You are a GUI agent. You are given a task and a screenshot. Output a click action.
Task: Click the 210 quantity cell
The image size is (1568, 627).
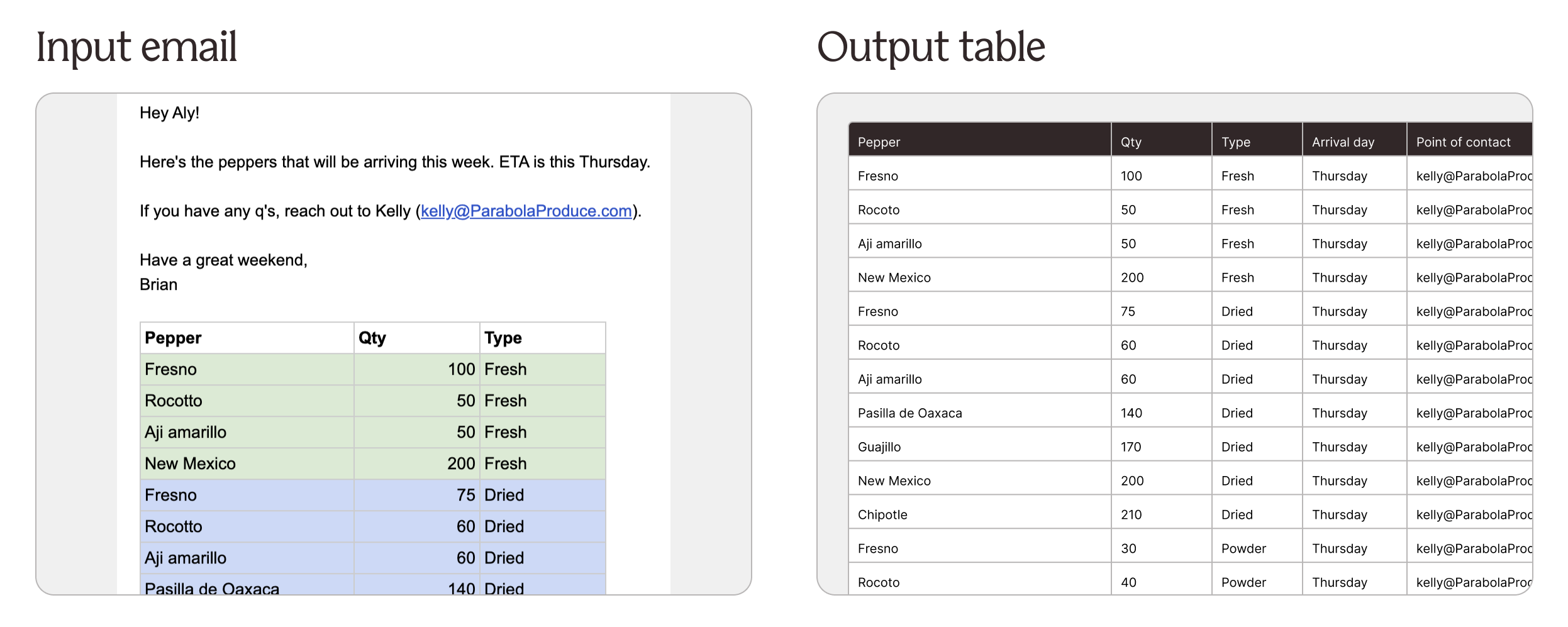1131,514
